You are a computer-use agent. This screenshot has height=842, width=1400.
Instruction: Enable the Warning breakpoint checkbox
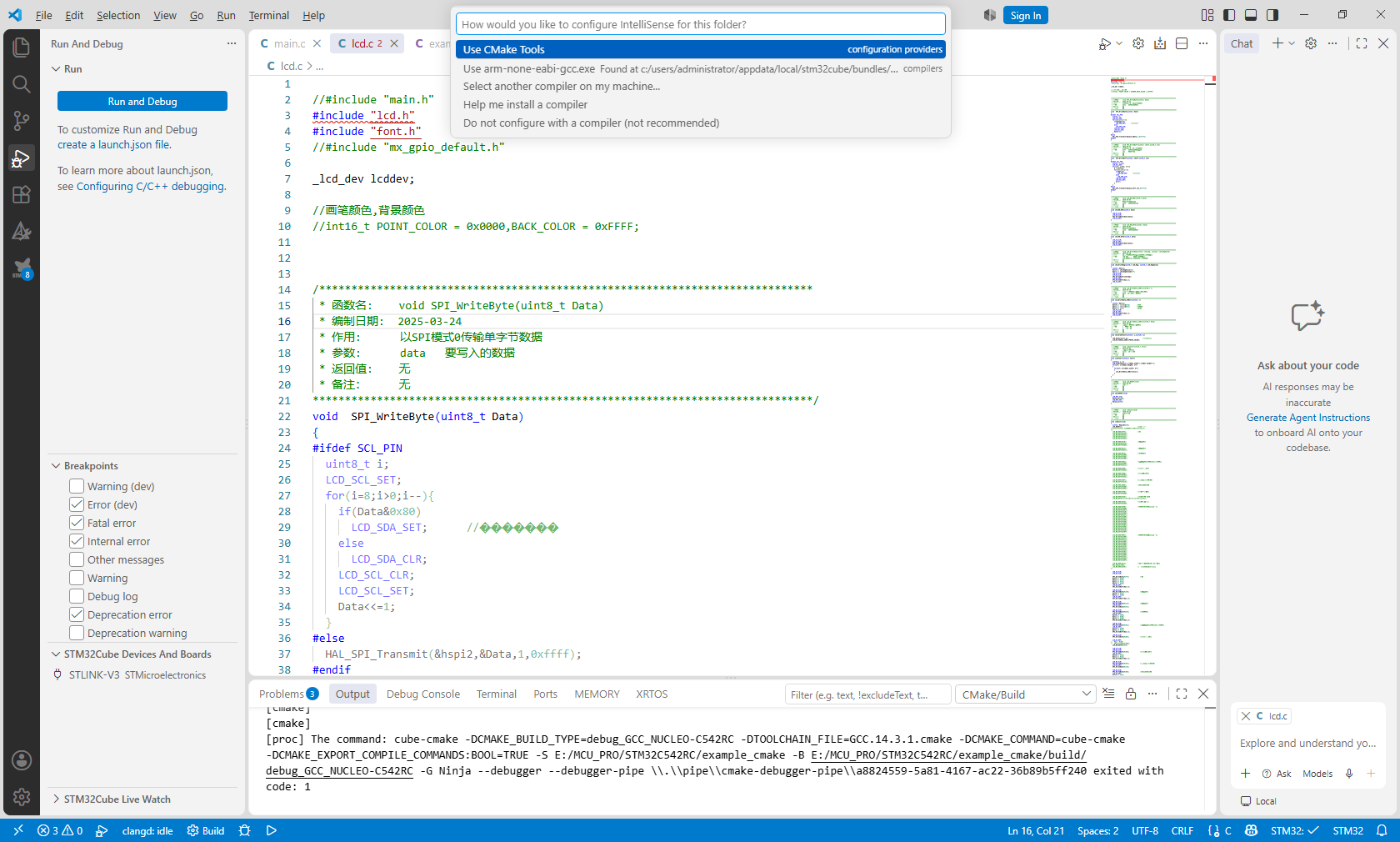(x=77, y=578)
